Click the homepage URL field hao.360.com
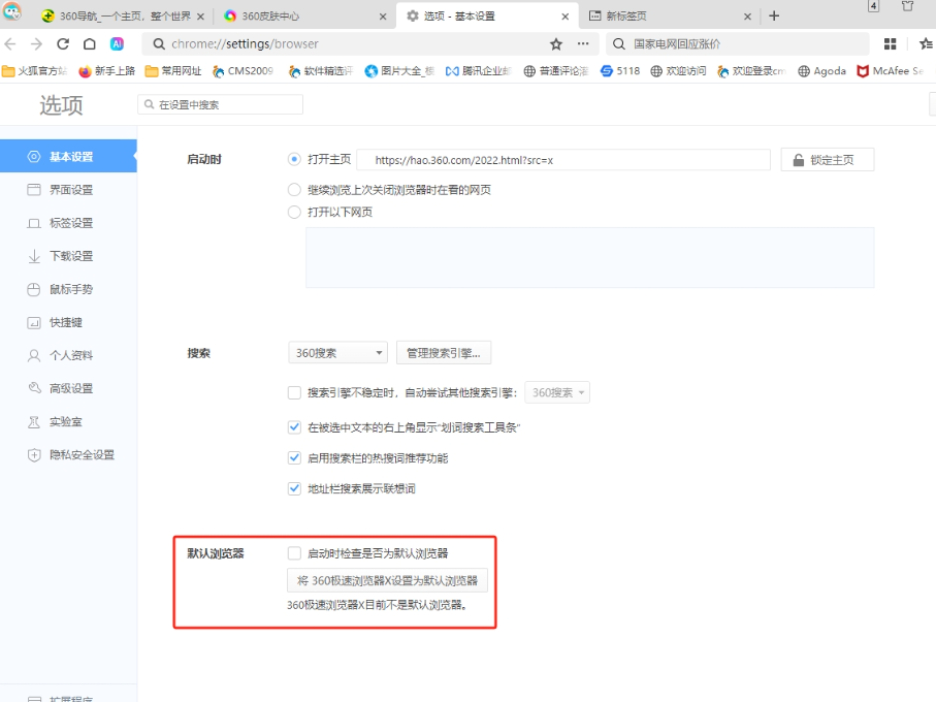936x702 pixels. pyautogui.click(x=564, y=160)
